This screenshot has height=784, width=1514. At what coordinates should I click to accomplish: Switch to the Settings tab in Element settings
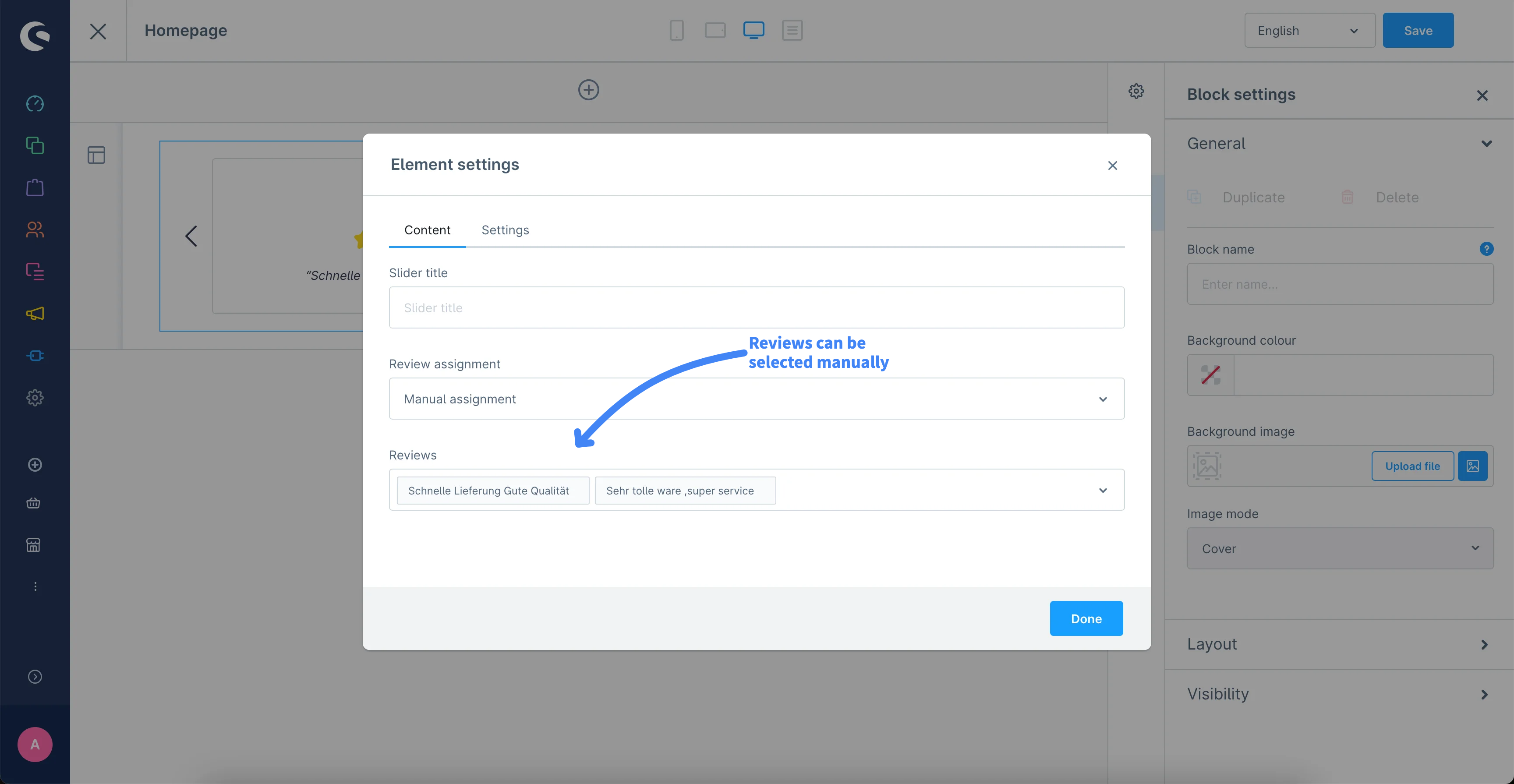tap(505, 230)
